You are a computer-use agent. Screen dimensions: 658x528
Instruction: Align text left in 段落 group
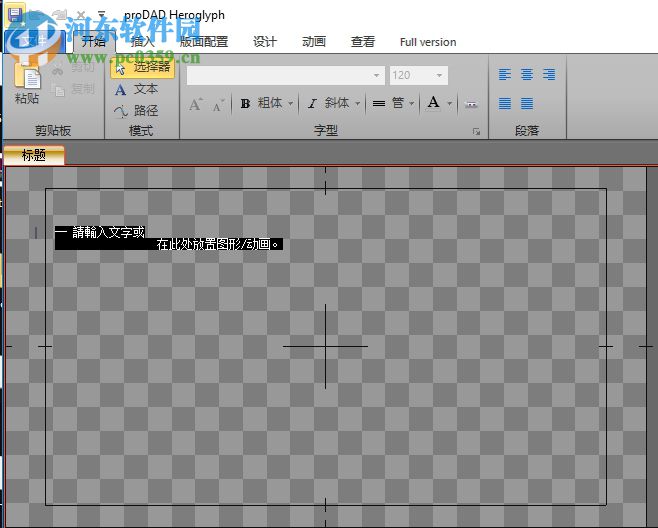click(505, 75)
